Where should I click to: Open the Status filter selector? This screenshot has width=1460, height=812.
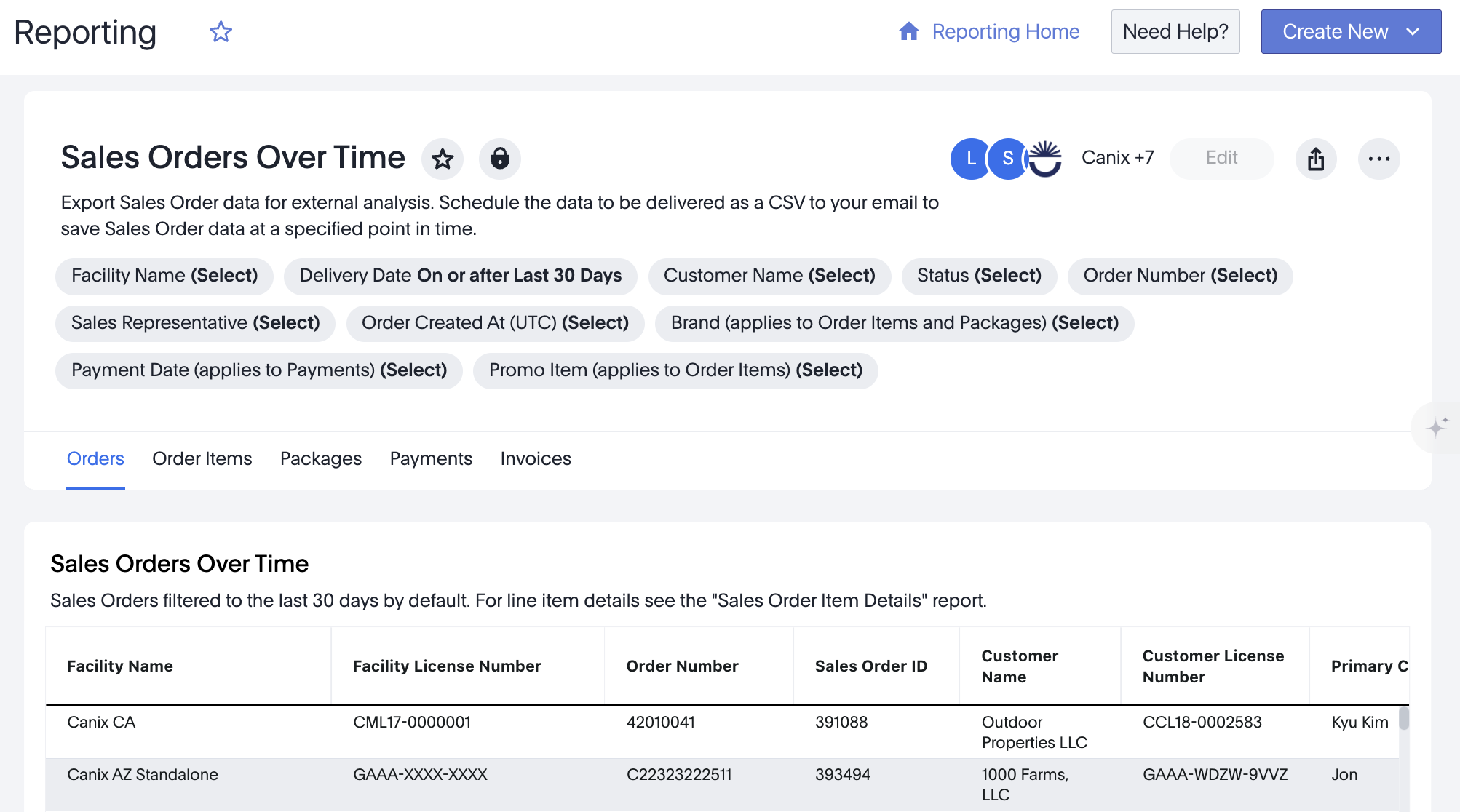point(978,276)
